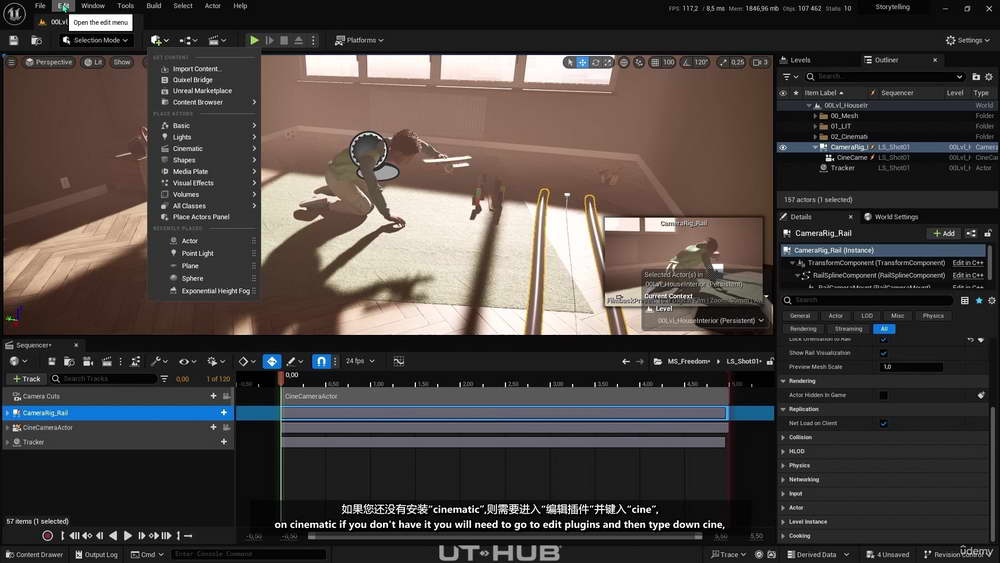Open the Content Drawer in status bar
Screen dimensions: 1000x563
click(x=34, y=555)
